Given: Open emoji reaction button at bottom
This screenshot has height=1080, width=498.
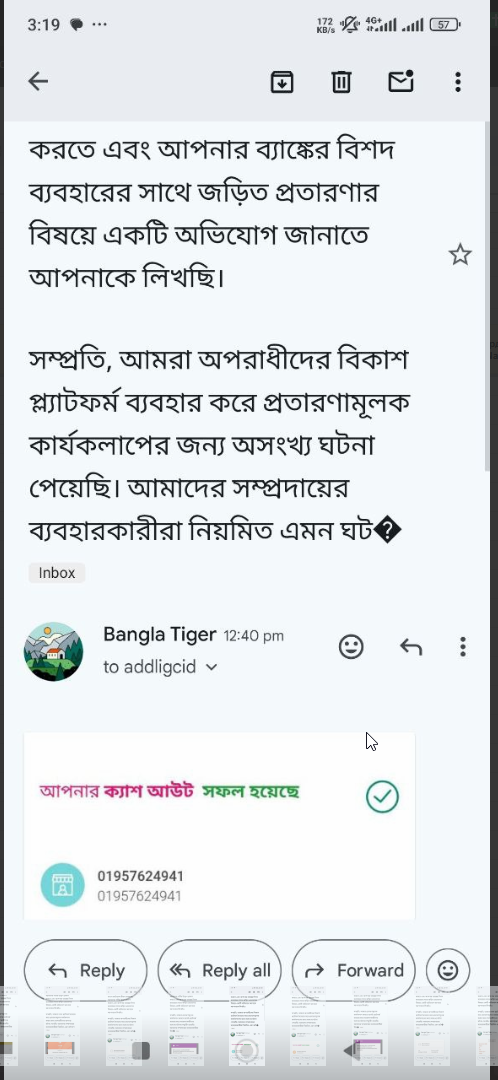Looking at the screenshot, I should tap(448, 970).
